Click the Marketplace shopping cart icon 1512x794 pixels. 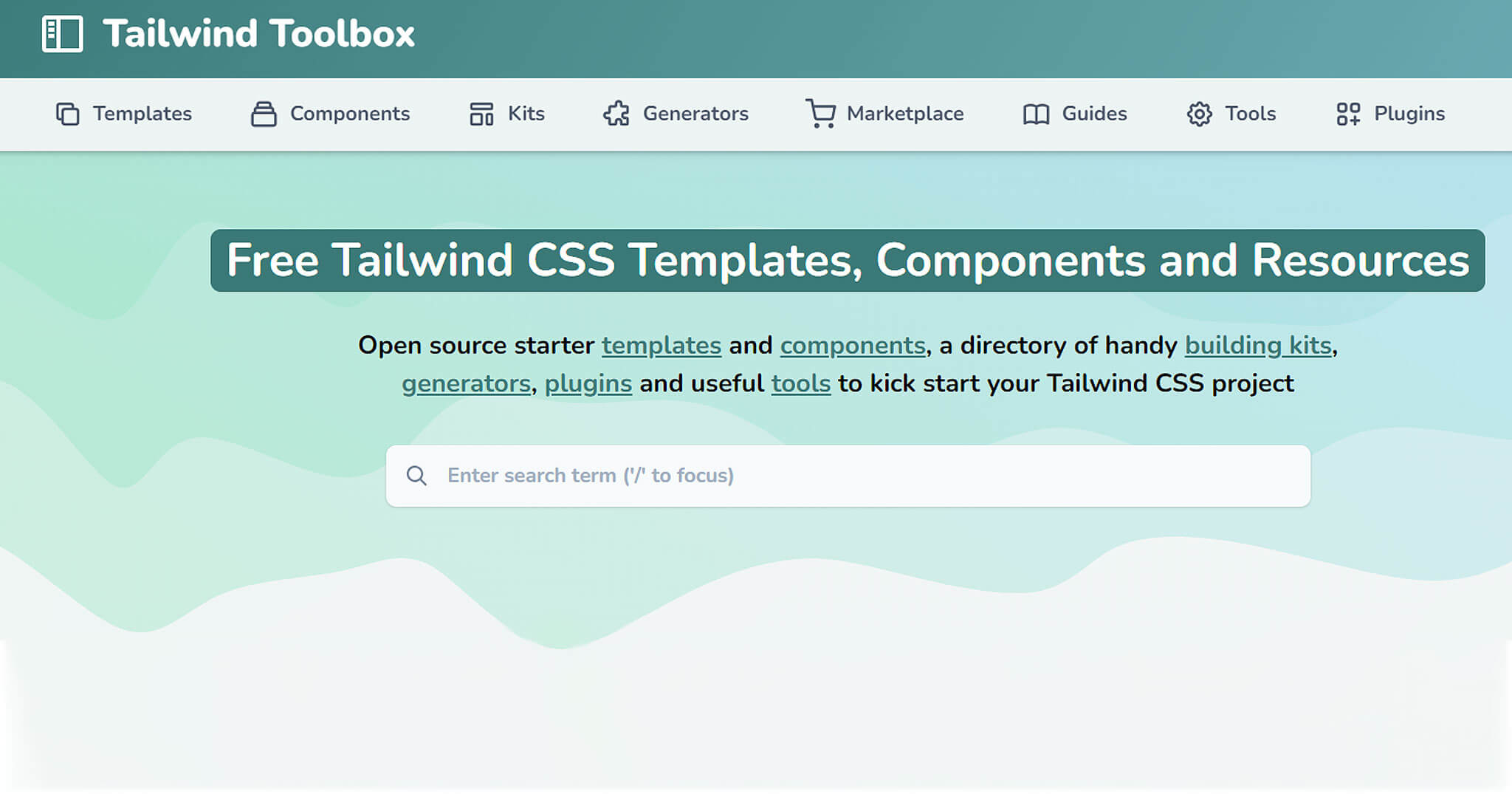tap(820, 114)
